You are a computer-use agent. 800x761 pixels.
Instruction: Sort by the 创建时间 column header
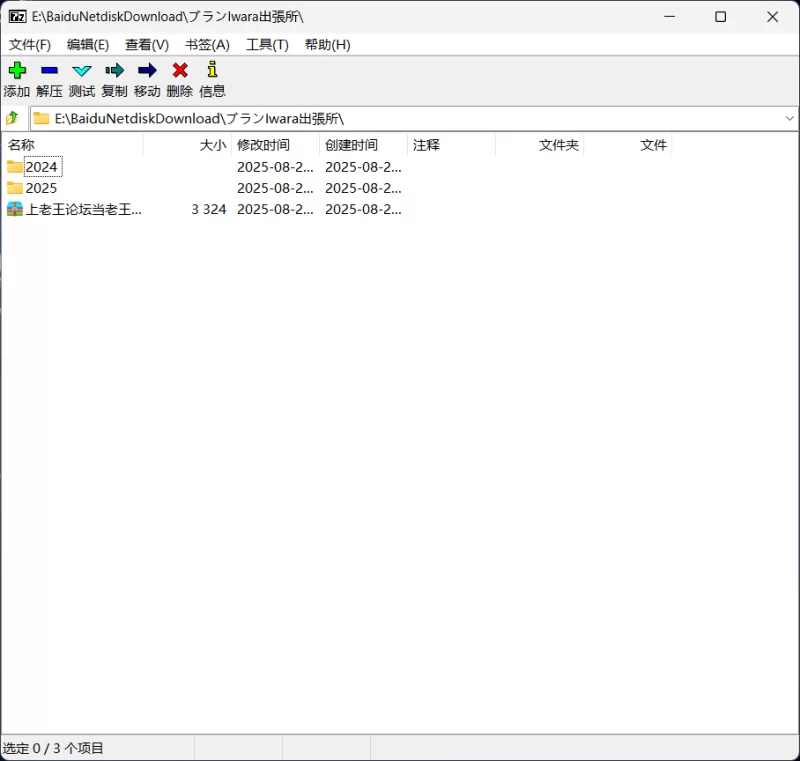point(364,145)
